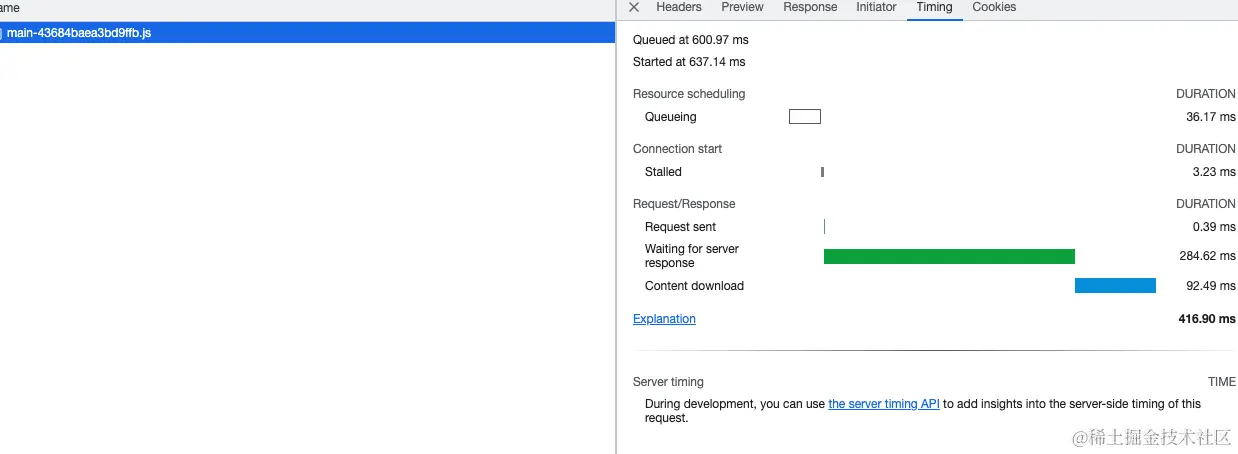Screen dimensions: 1238x454
Task: Click the 416.90 ms total value
Action: (x=1207, y=319)
